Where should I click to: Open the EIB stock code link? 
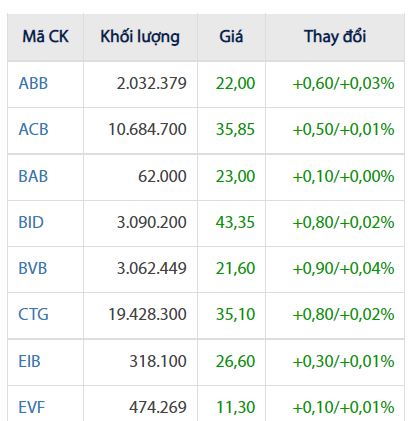[29, 361]
